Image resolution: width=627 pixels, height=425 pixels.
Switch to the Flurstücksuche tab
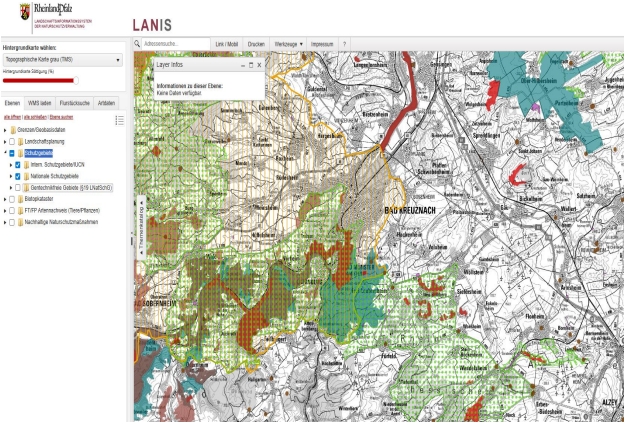74,103
